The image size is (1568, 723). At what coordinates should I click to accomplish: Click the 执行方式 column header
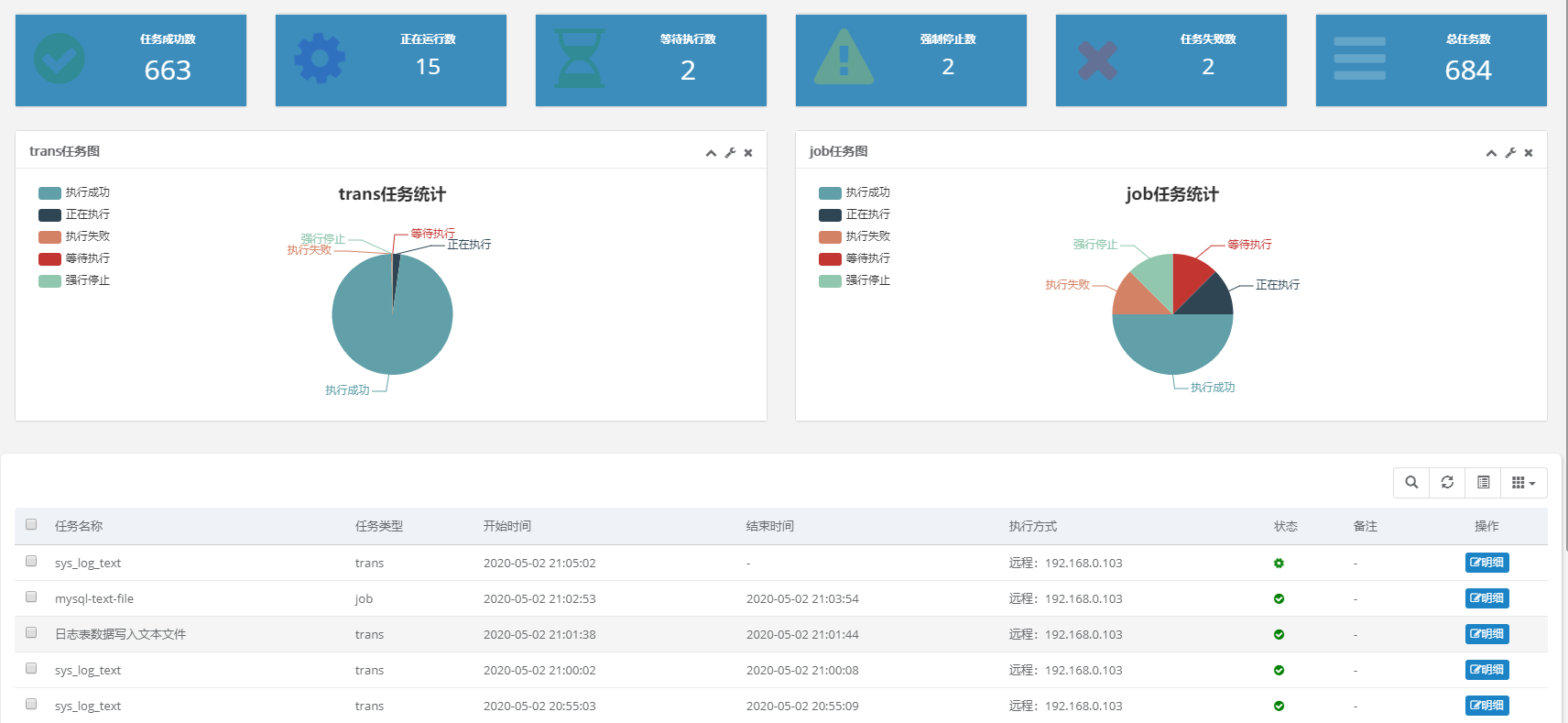1033,526
